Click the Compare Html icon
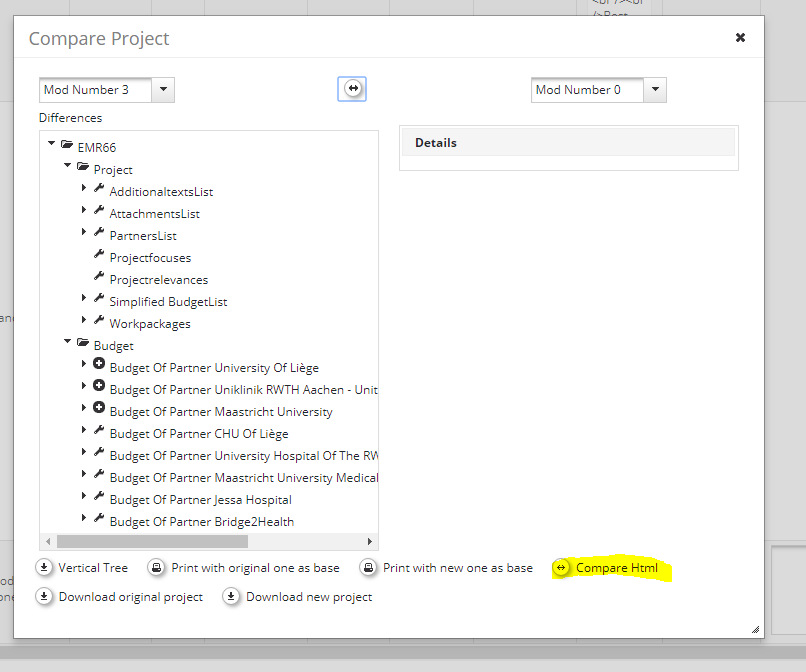Screen dimensions: 806x672 [x=561, y=568]
